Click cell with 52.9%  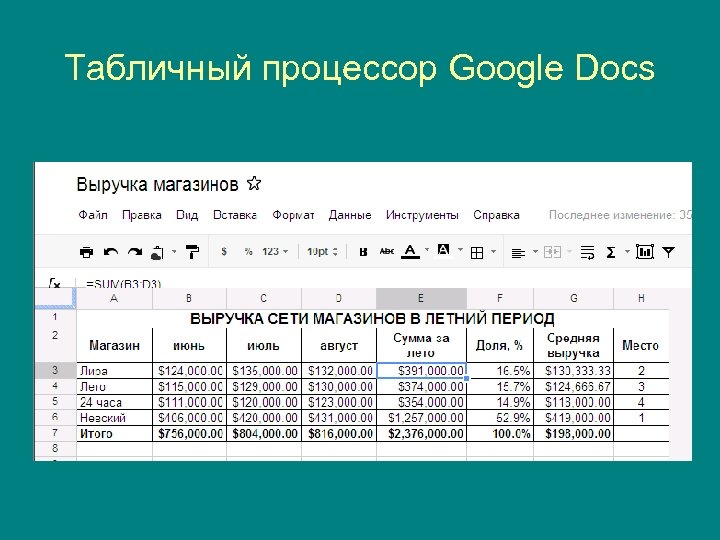pos(500,418)
